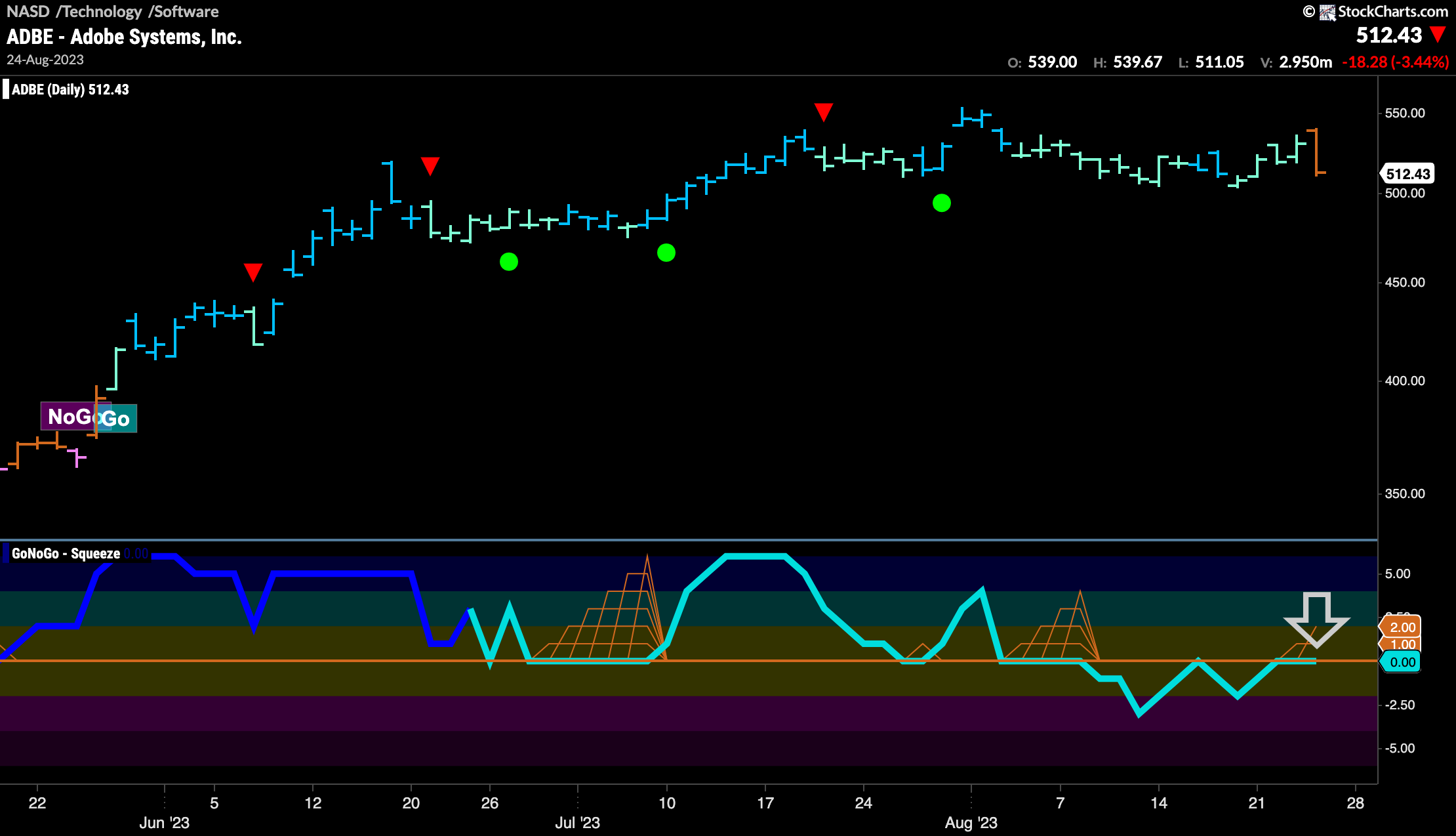Click the 21 date tick label

1257,803
